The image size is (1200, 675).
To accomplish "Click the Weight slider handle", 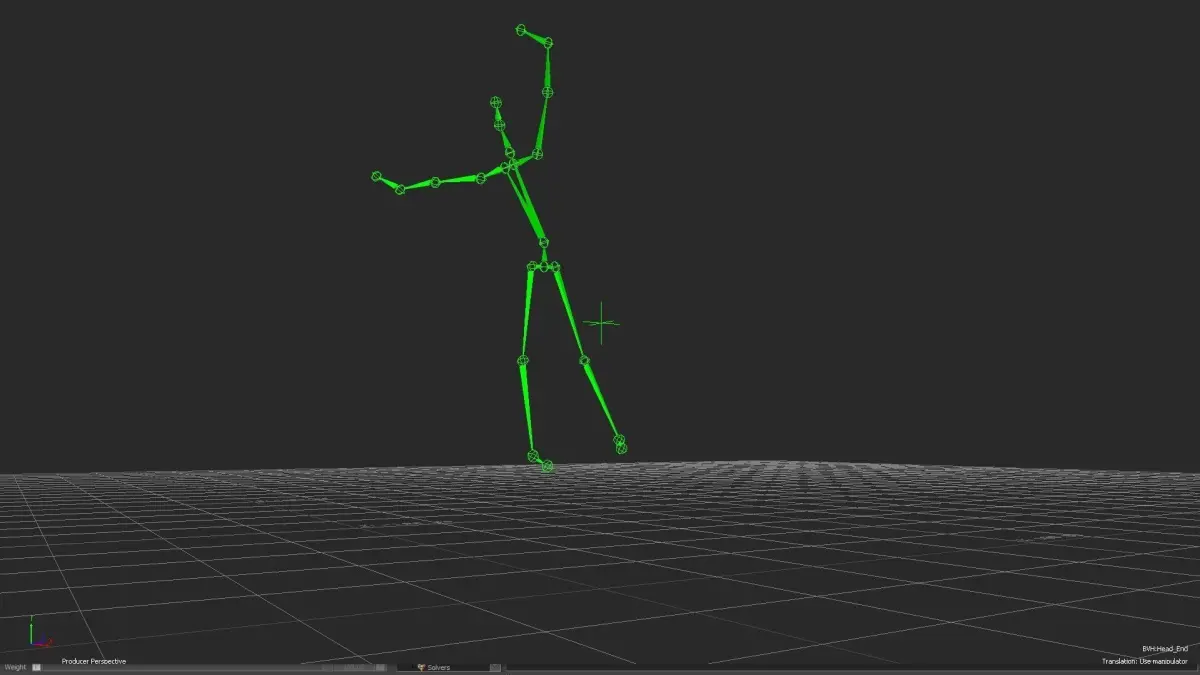I will 37,667.
